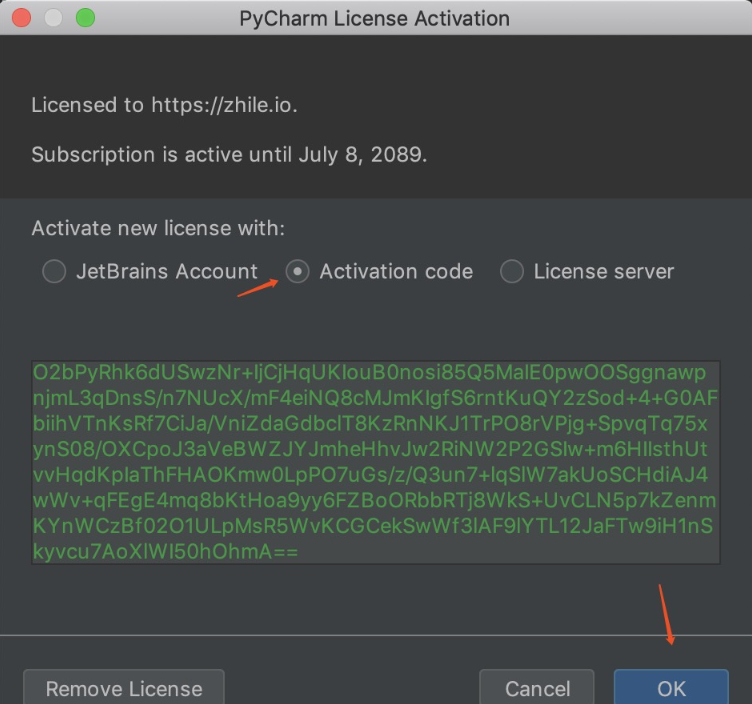Click the green maximize window button
This screenshot has width=752, height=704.
86,18
